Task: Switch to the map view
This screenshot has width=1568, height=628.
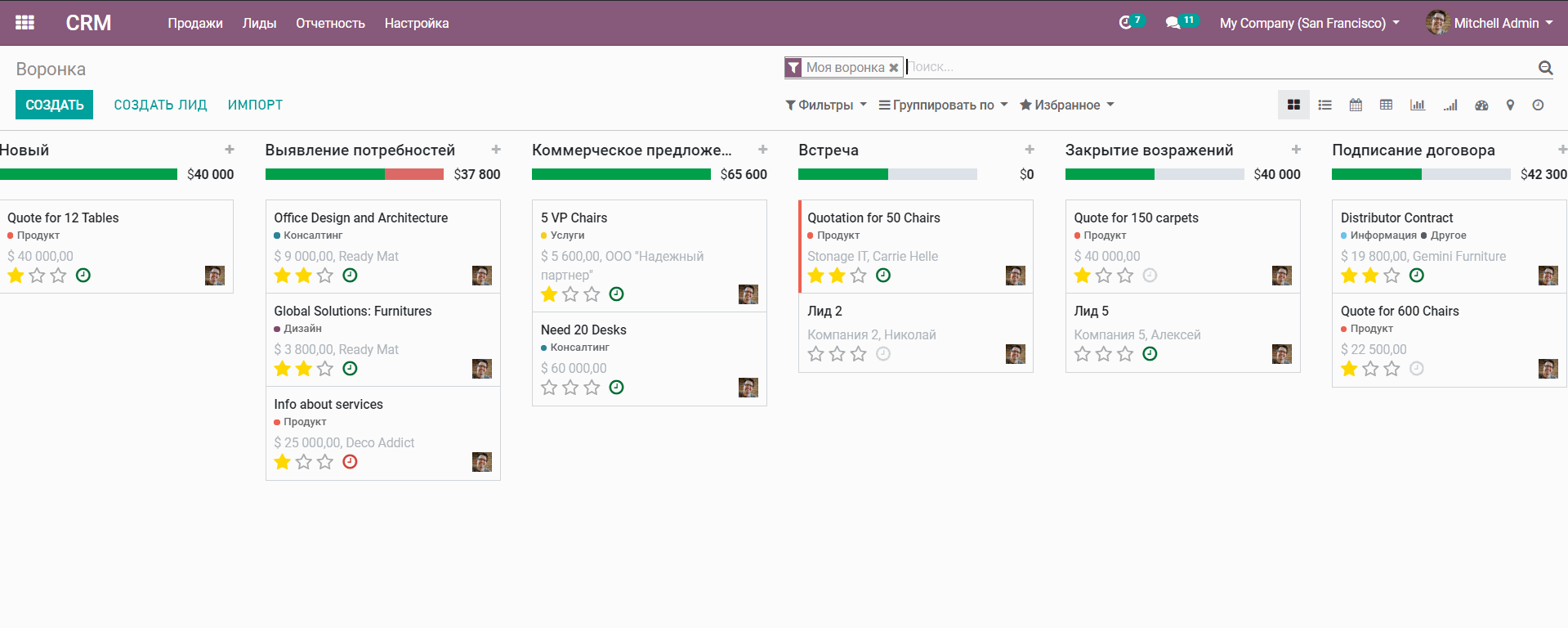Action: tap(1510, 105)
